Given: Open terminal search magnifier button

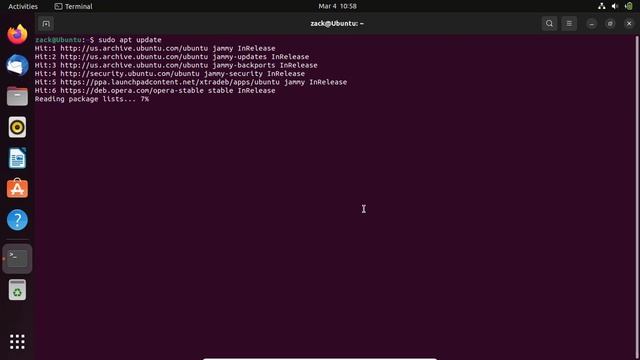Looking at the screenshot, I should (x=549, y=24).
